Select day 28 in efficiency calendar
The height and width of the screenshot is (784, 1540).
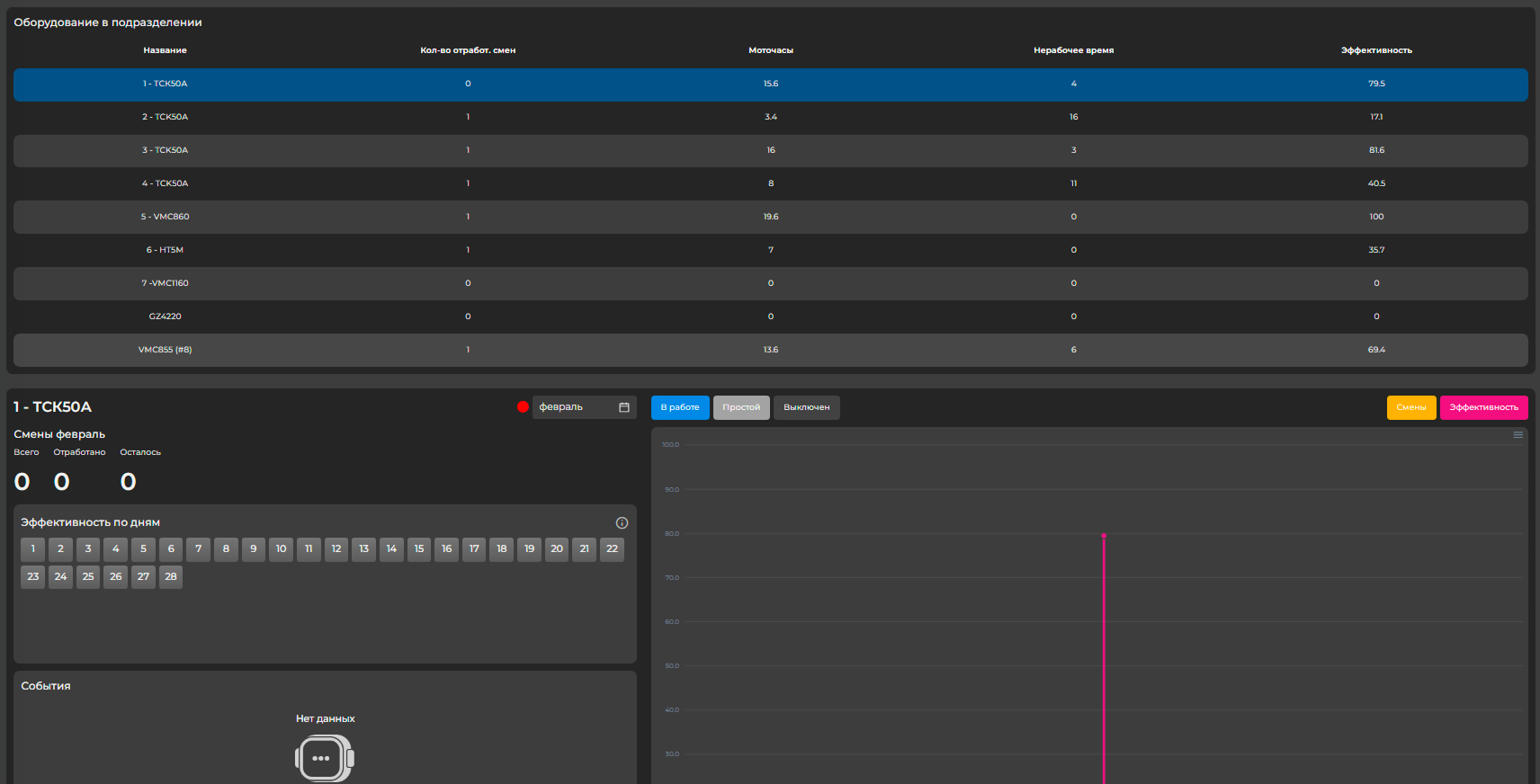(x=171, y=577)
